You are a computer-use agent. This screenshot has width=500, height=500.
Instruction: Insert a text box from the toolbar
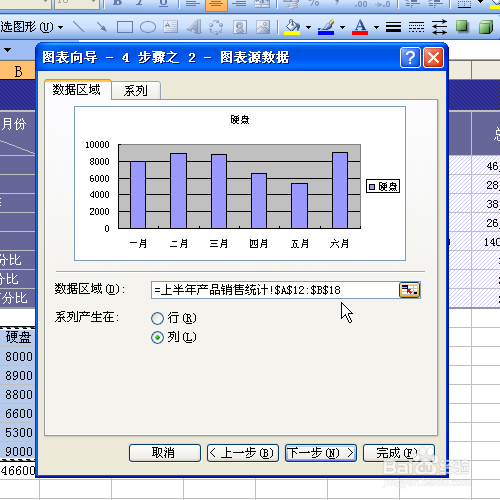[x=170, y=27]
